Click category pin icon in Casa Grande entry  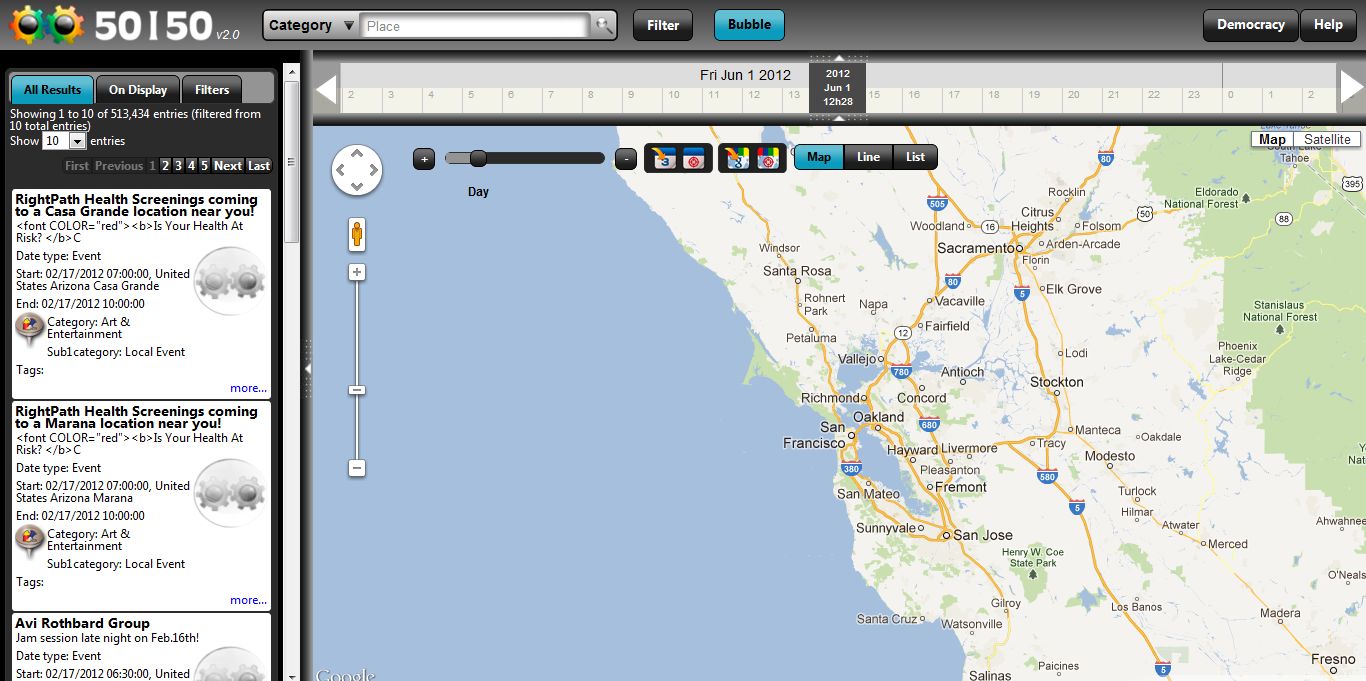click(30, 329)
